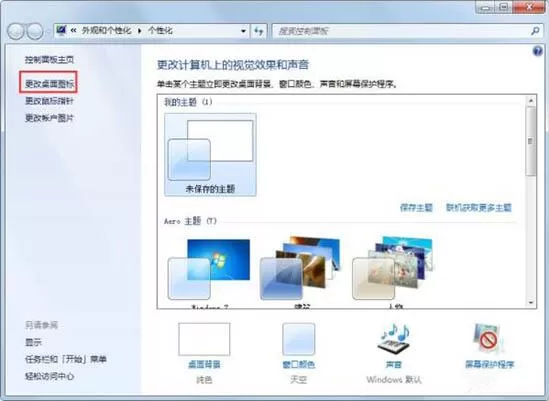Close the personalization window
This screenshot has height=401, width=549.
tap(529, 7)
